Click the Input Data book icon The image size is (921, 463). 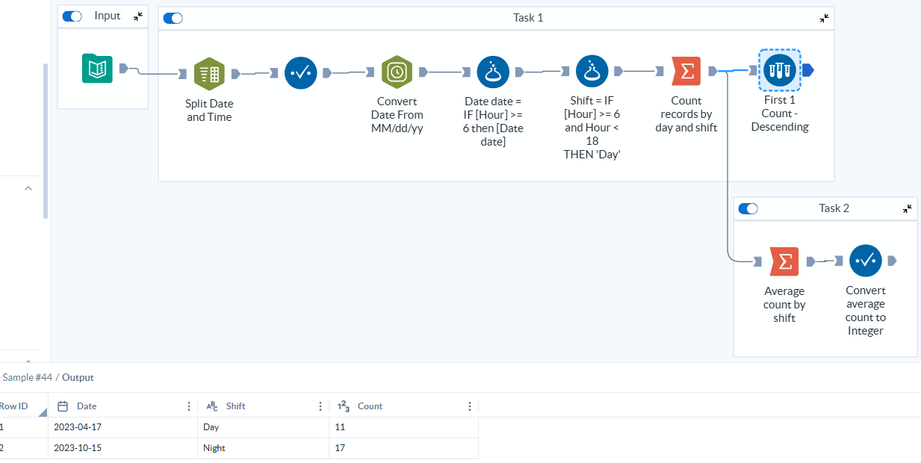pyautogui.click(x=97, y=69)
